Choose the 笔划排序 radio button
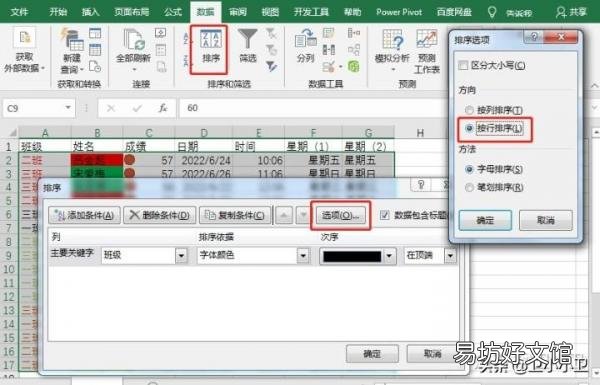Image resolution: width=600 pixels, height=385 pixels. [x=469, y=188]
